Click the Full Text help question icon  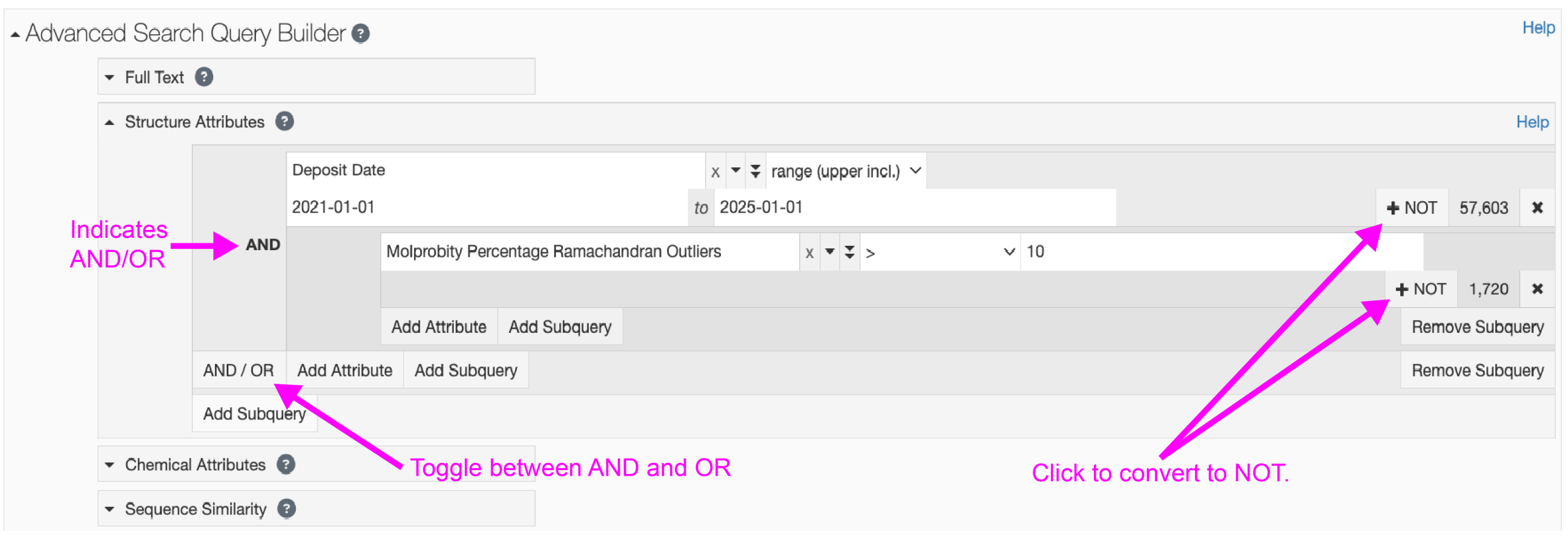pyautogui.click(x=204, y=77)
